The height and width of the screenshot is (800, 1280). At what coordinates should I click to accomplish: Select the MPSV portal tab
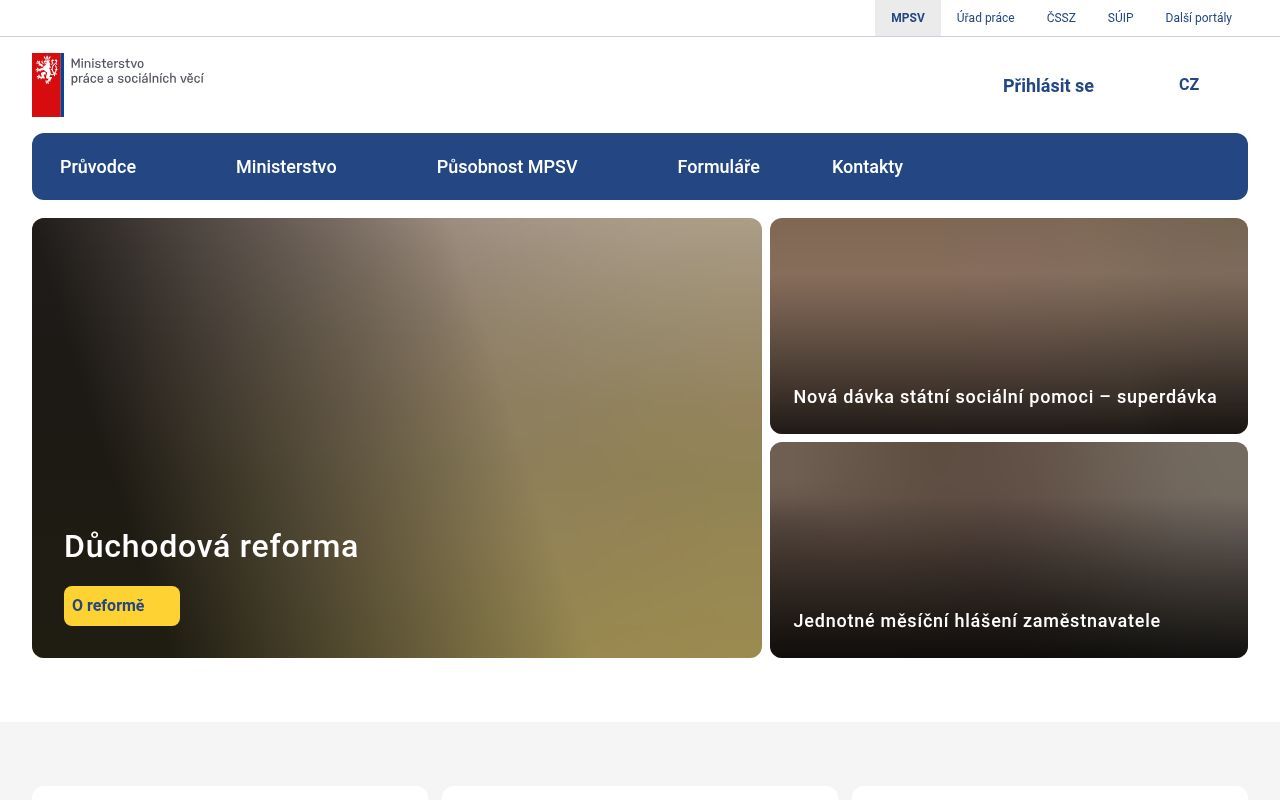[x=908, y=18]
